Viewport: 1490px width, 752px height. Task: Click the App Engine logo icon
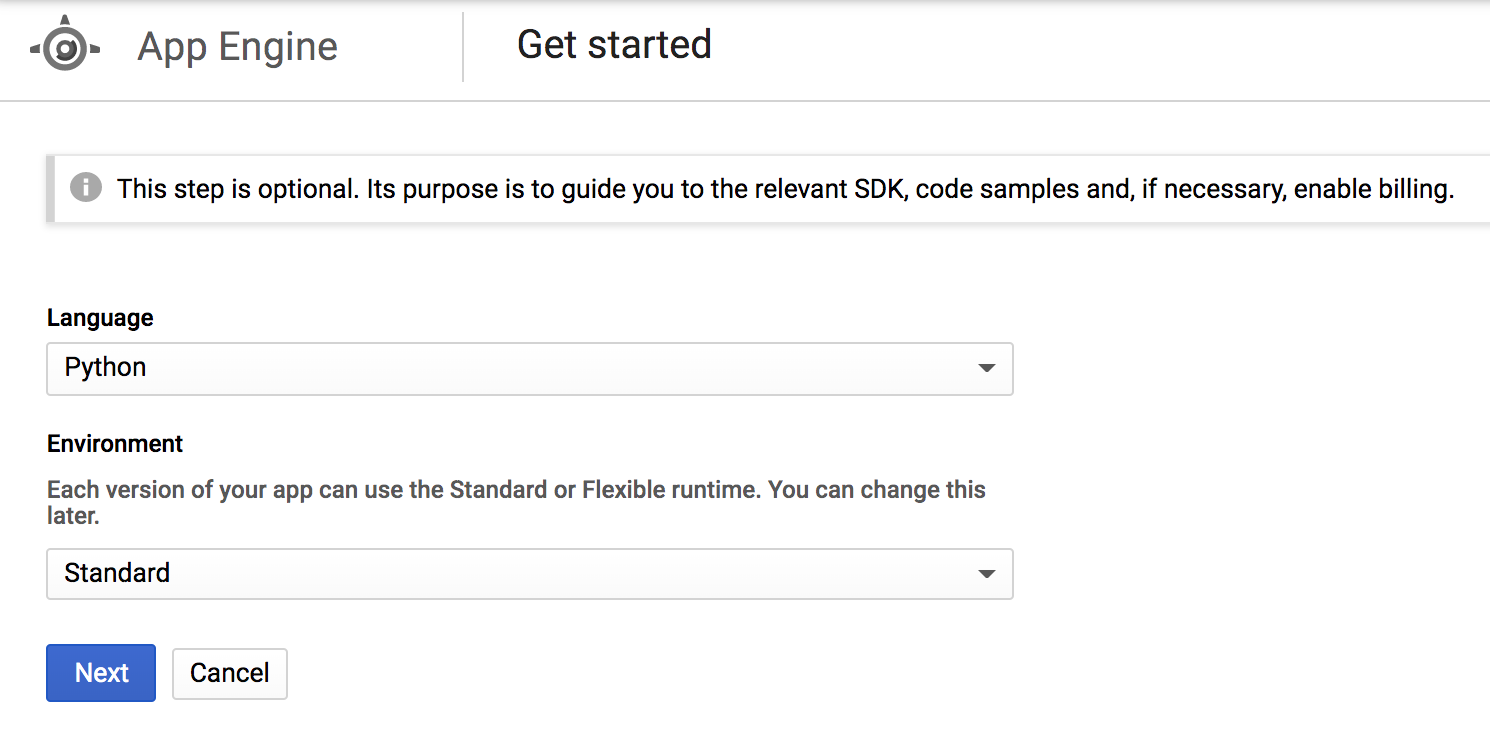pos(65,48)
